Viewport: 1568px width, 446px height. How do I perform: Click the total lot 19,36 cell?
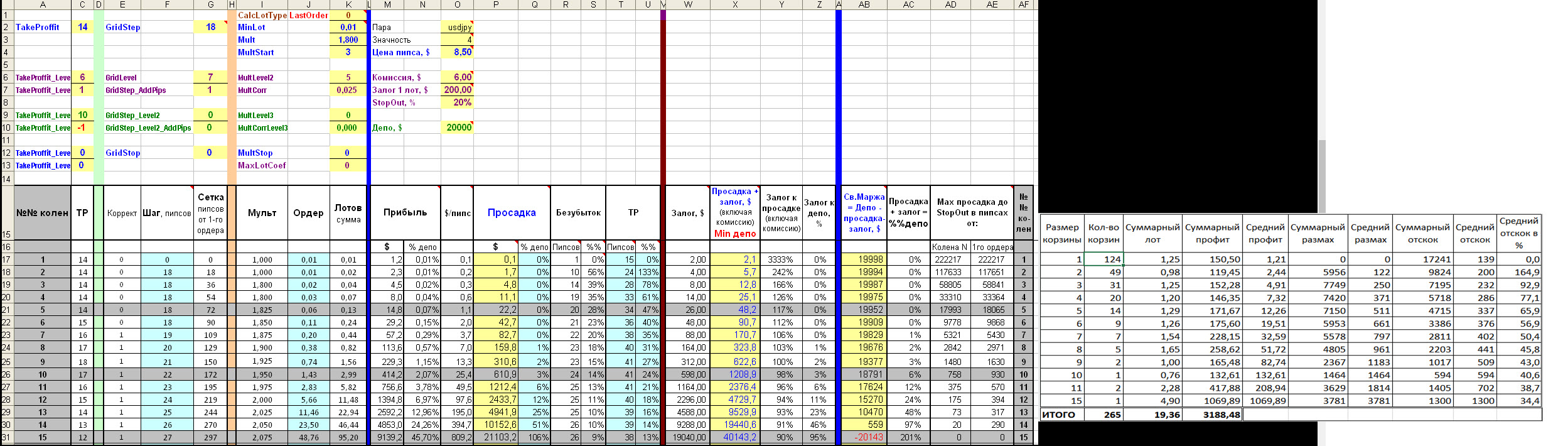[x=1152, y=415]
